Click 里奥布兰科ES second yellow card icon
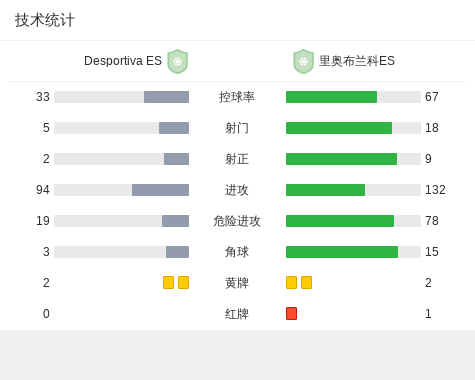Image resolution: width=475 pixels, height=380 pixels. pyautogui.click(x=306, y=282)
